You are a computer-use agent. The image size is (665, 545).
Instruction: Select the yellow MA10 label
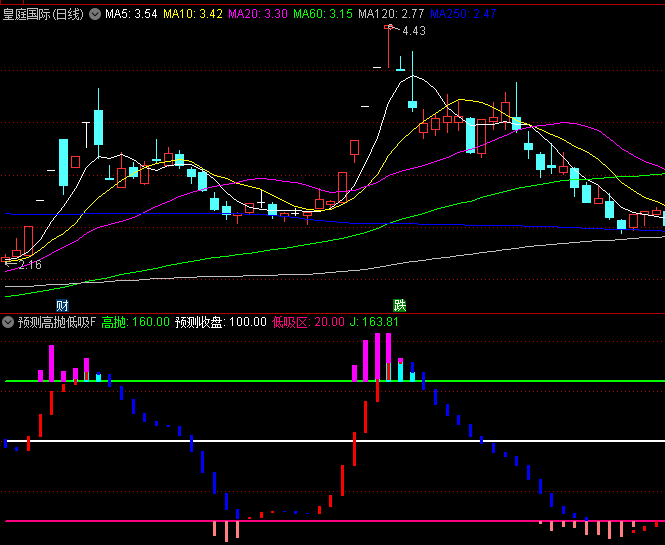pyautogui.click(x=193, y=14)
